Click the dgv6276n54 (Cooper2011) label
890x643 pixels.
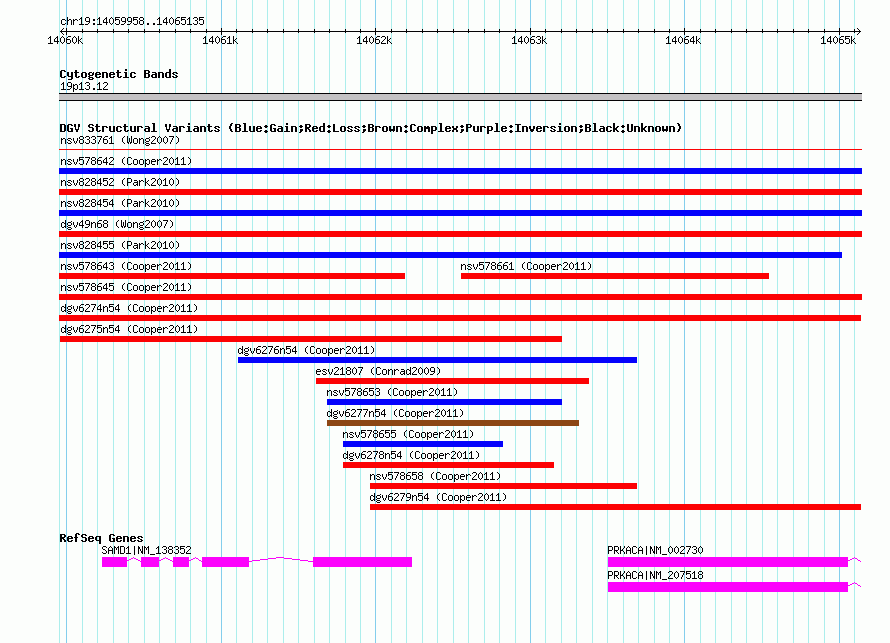[x=307, y=350]
